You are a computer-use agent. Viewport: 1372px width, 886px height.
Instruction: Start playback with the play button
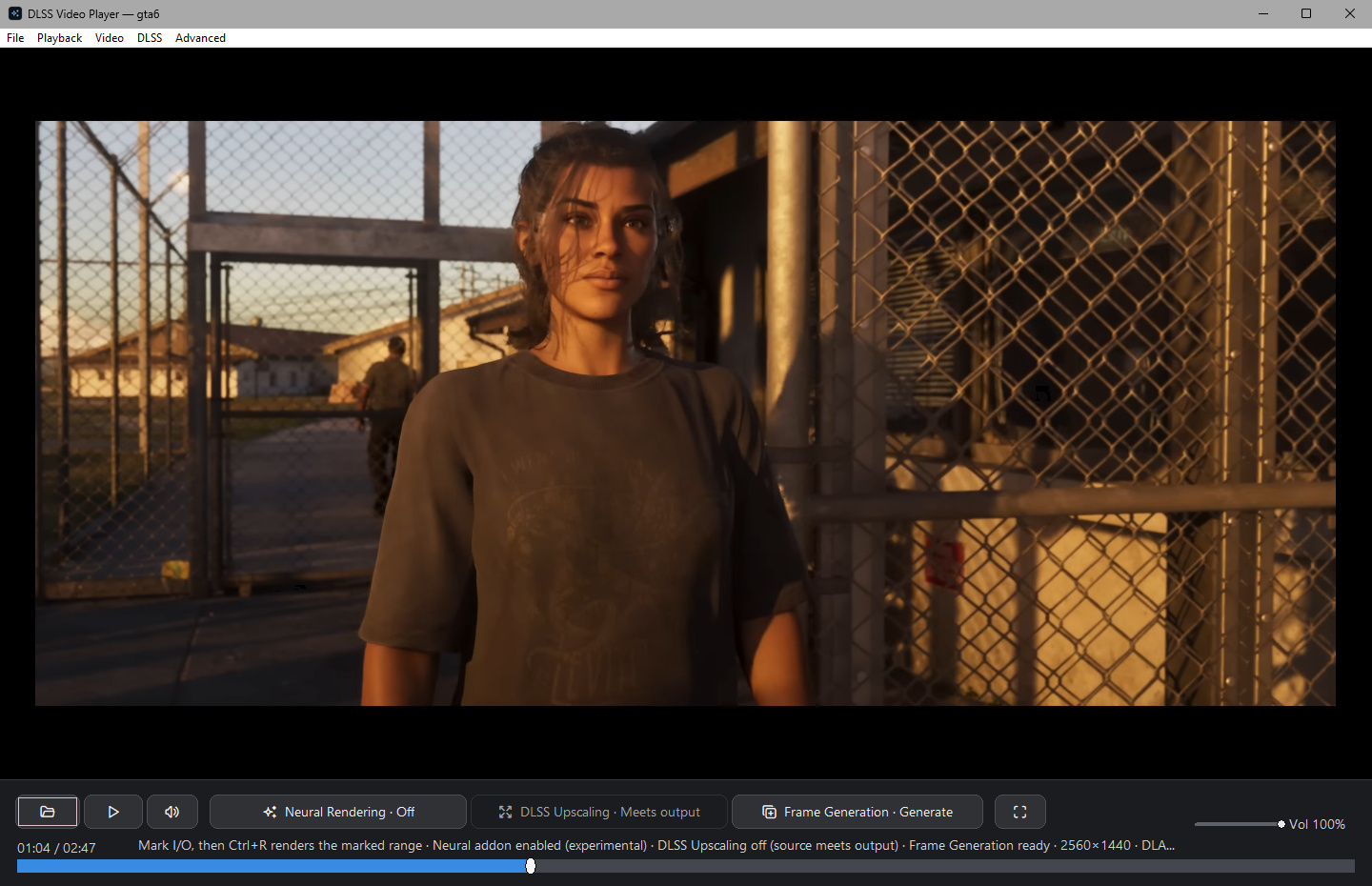point(113,812)
